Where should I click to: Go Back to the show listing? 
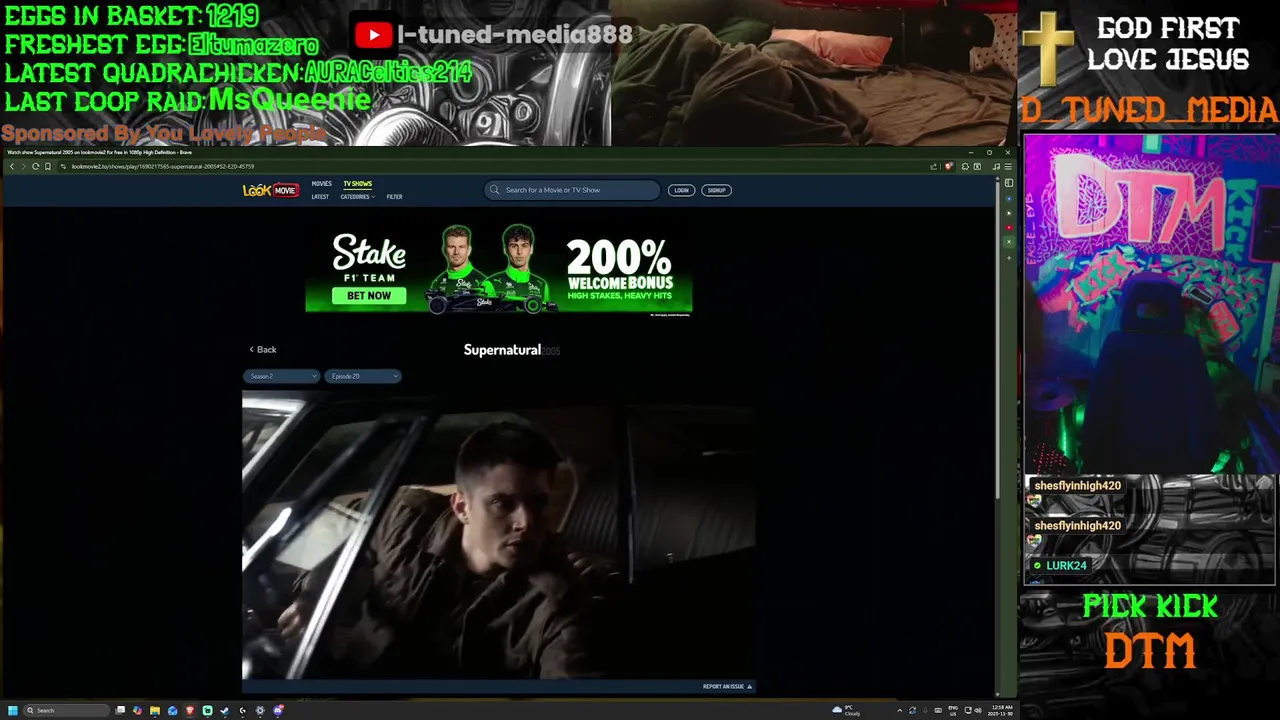262,350
